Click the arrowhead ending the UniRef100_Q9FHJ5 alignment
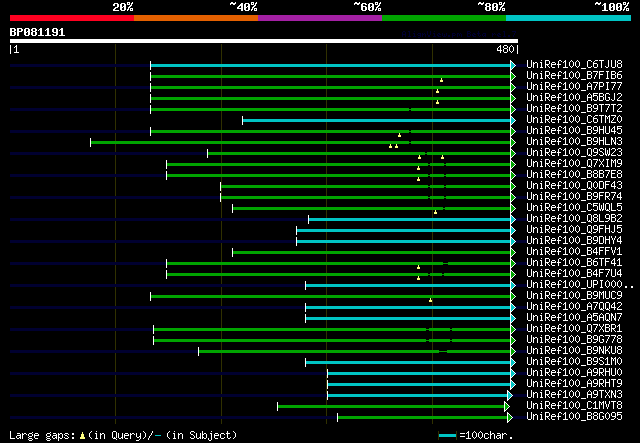This screenshot has width=640, height=443. [513, 231]
